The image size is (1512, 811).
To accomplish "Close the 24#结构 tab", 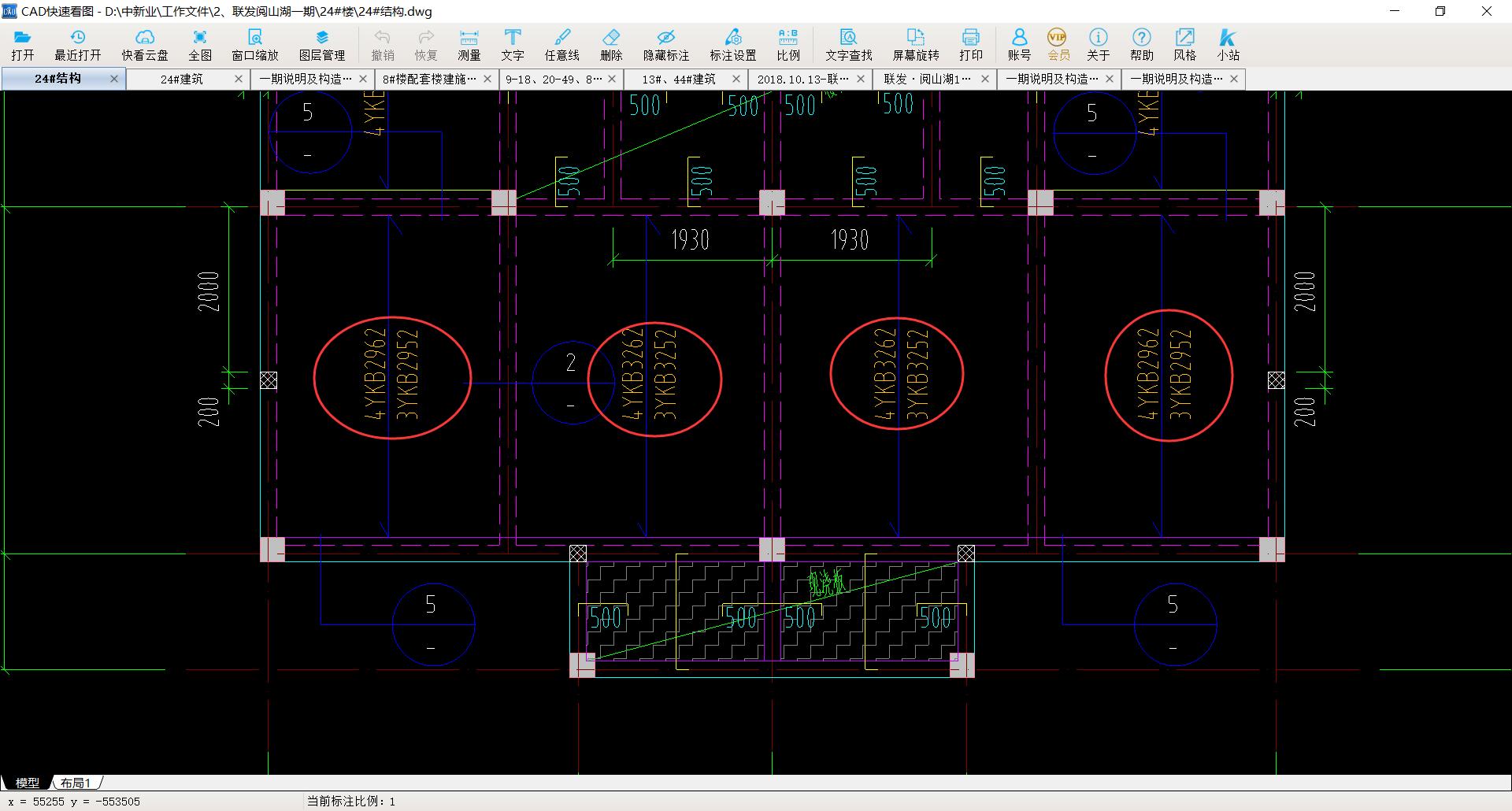I will [114, 79].
